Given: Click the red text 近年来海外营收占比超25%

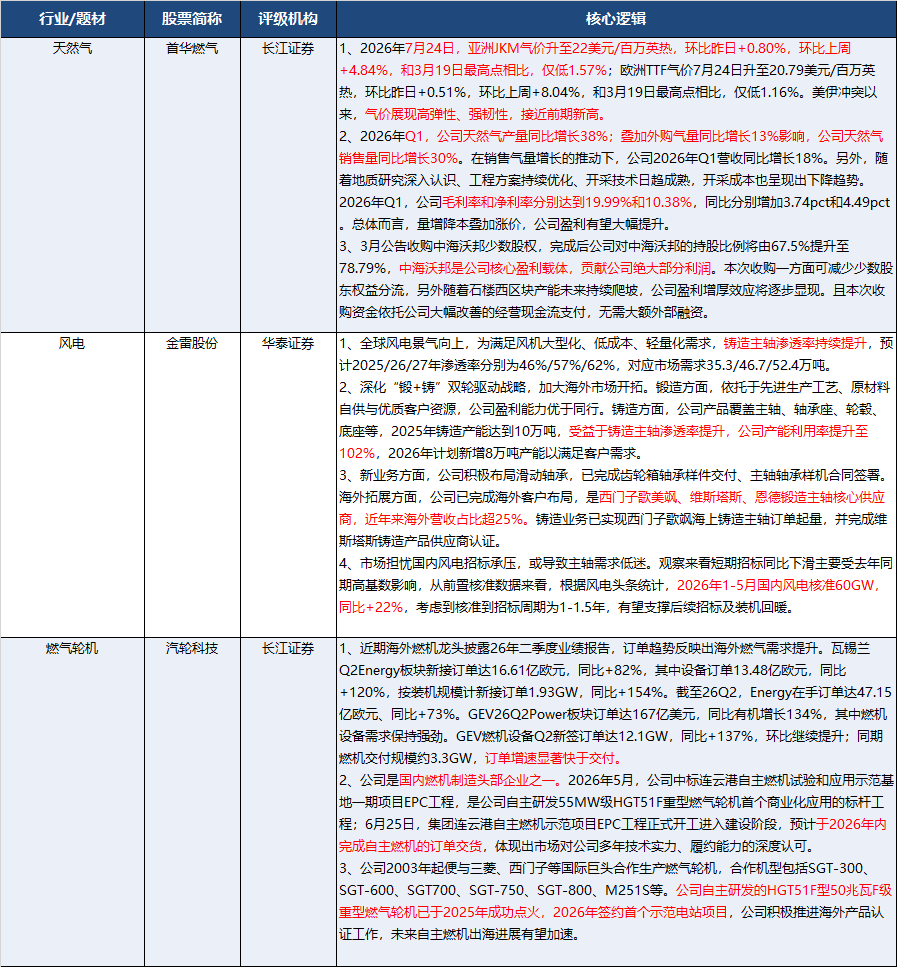Looking at the screenshot, I should point(444,519).
